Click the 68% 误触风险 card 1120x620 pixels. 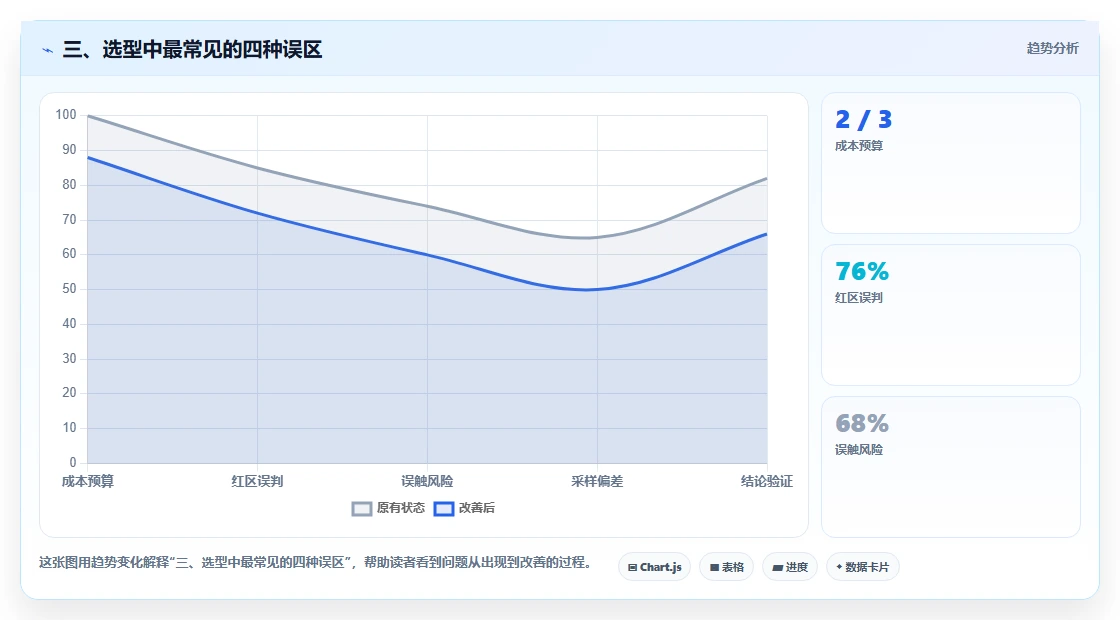(951, 467)
